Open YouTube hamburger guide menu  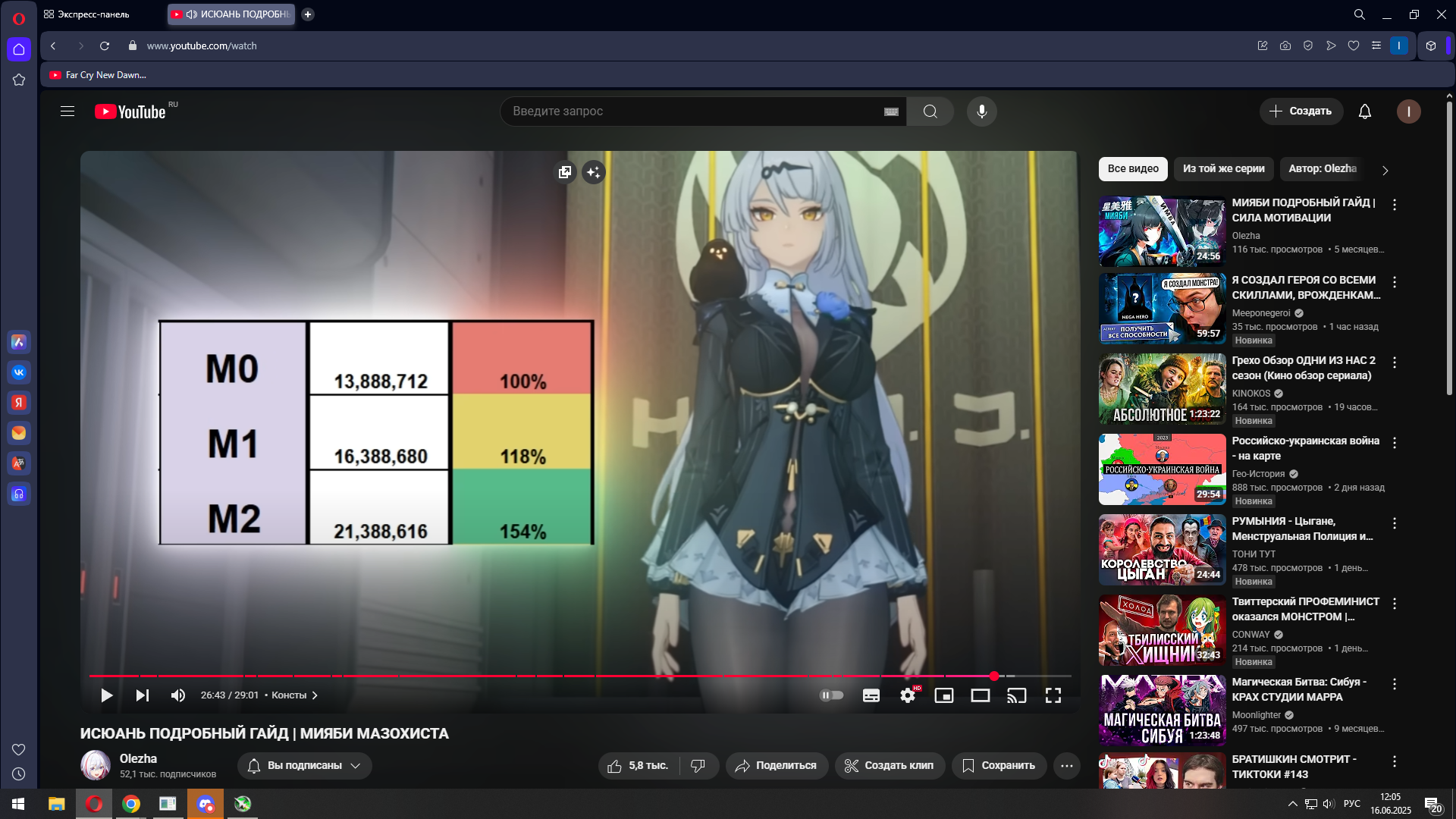click(67, 111)
